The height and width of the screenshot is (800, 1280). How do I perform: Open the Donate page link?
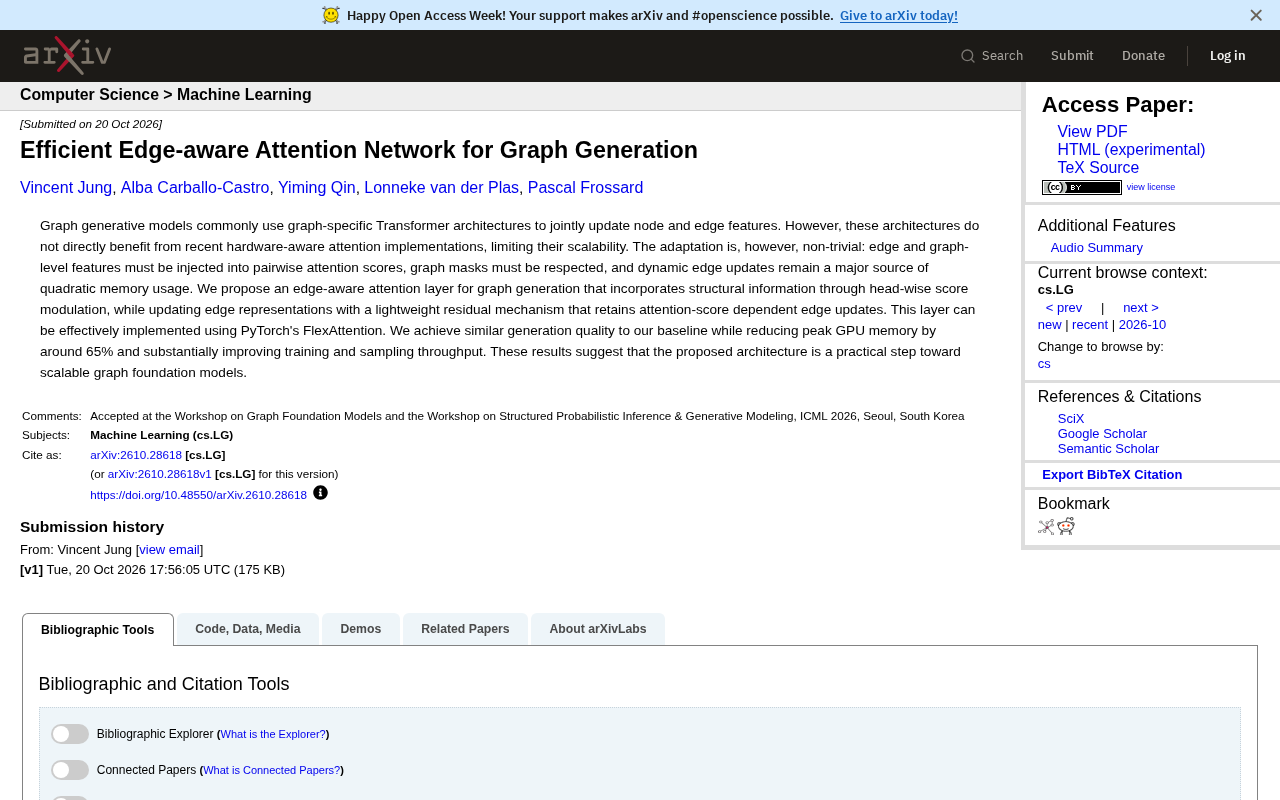tap(1143, 56)
